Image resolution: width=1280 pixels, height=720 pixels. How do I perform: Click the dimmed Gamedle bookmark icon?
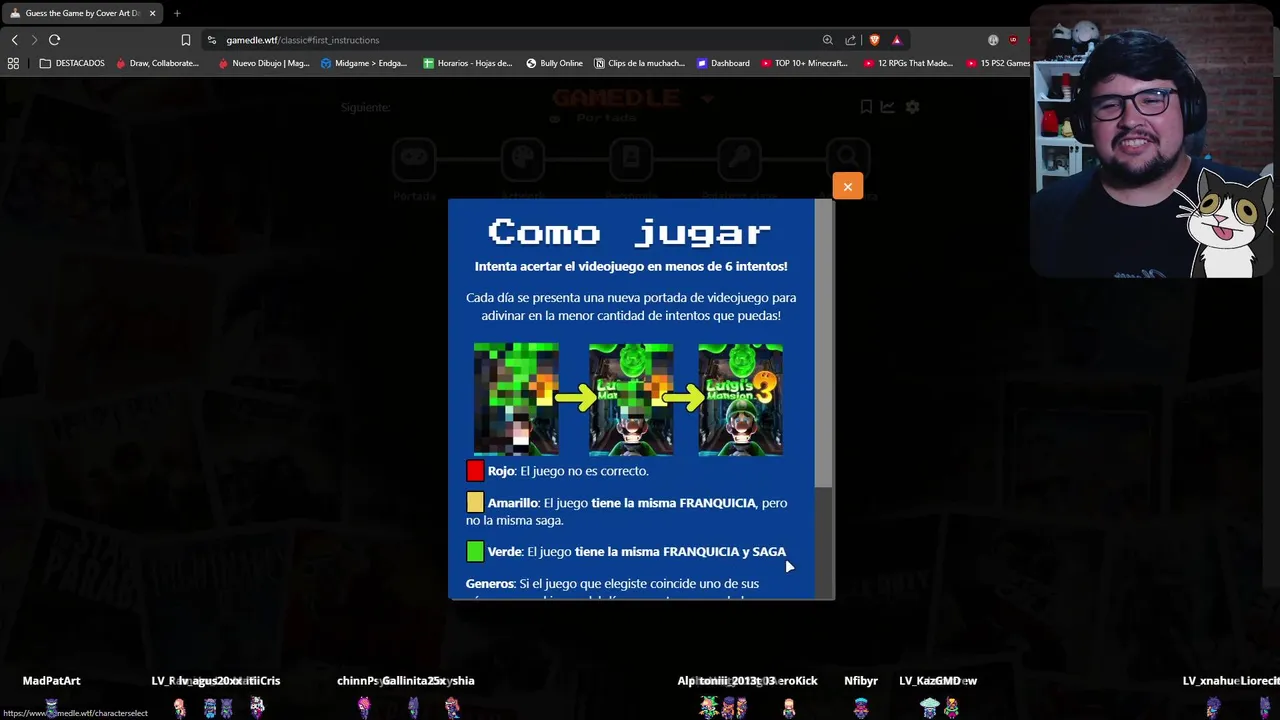pos(866,107)
